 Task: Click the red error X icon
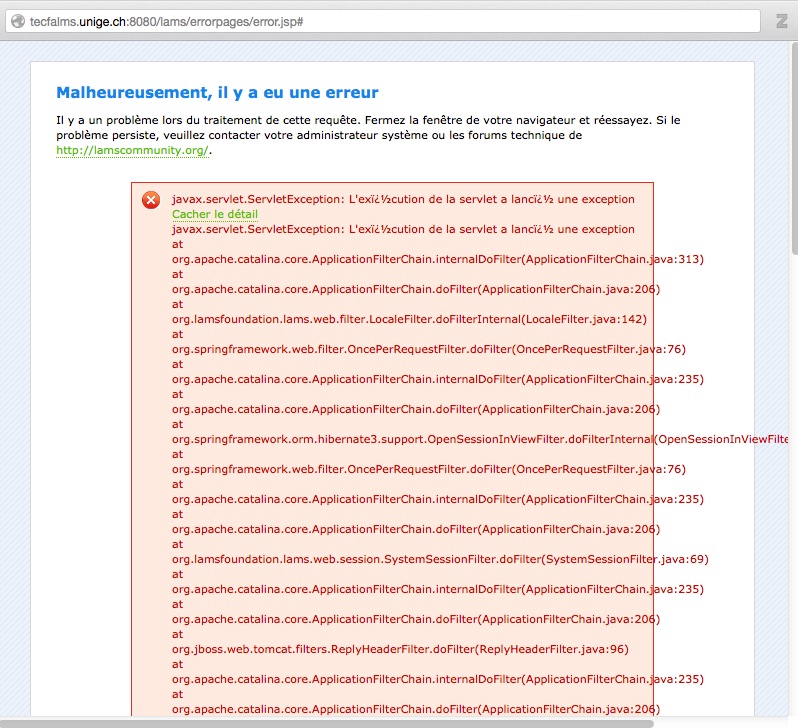pos(152,200)
